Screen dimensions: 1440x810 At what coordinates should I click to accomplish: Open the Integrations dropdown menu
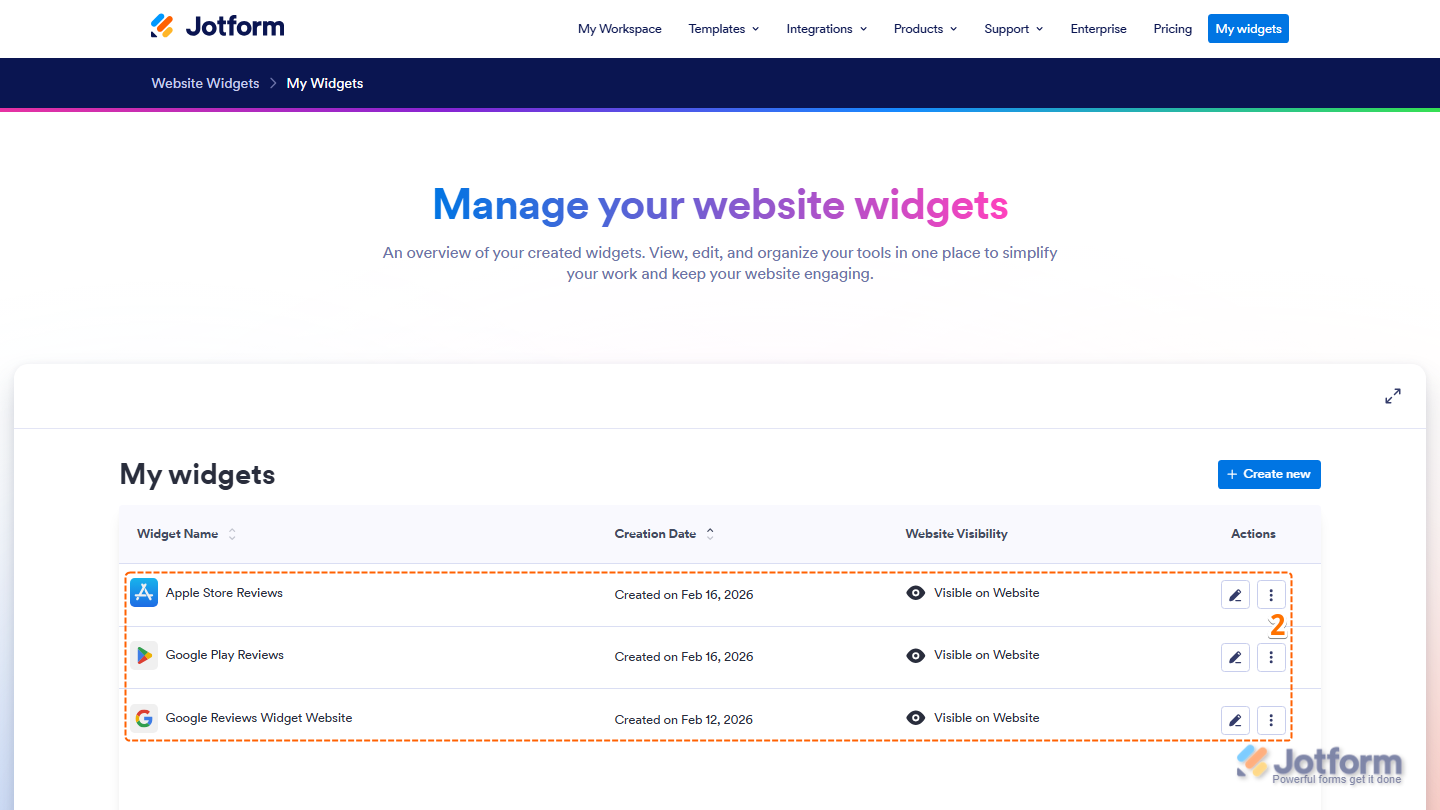(x=826, y=29)
